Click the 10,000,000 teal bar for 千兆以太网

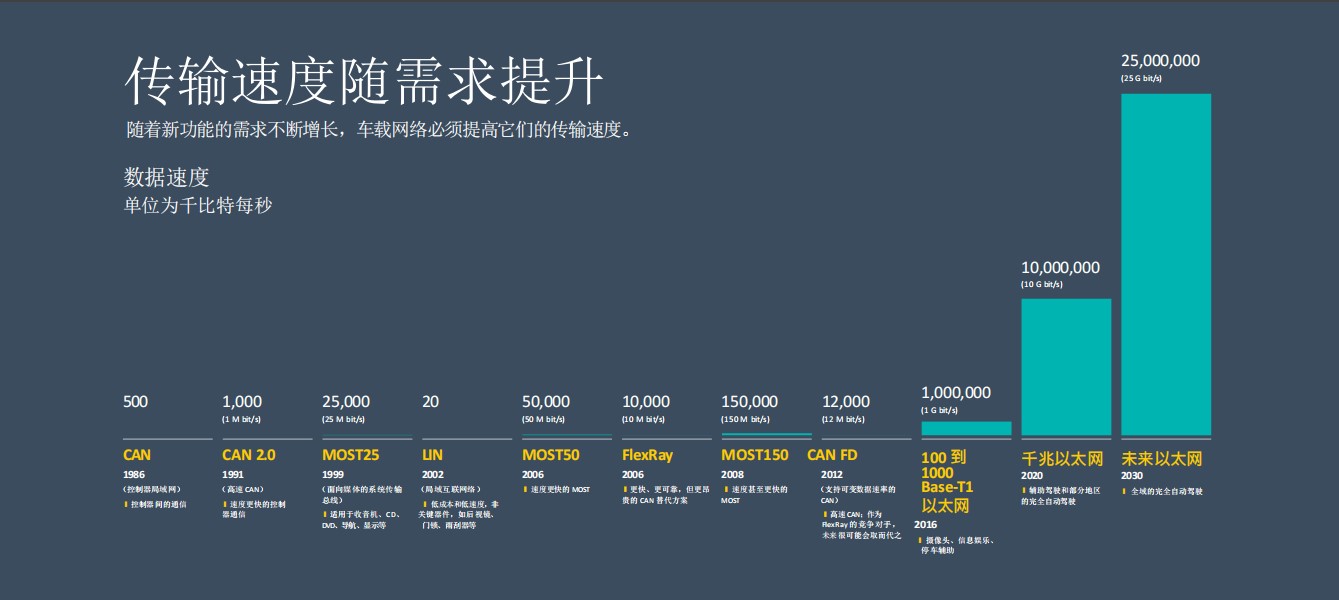[x=1065, y=367]
